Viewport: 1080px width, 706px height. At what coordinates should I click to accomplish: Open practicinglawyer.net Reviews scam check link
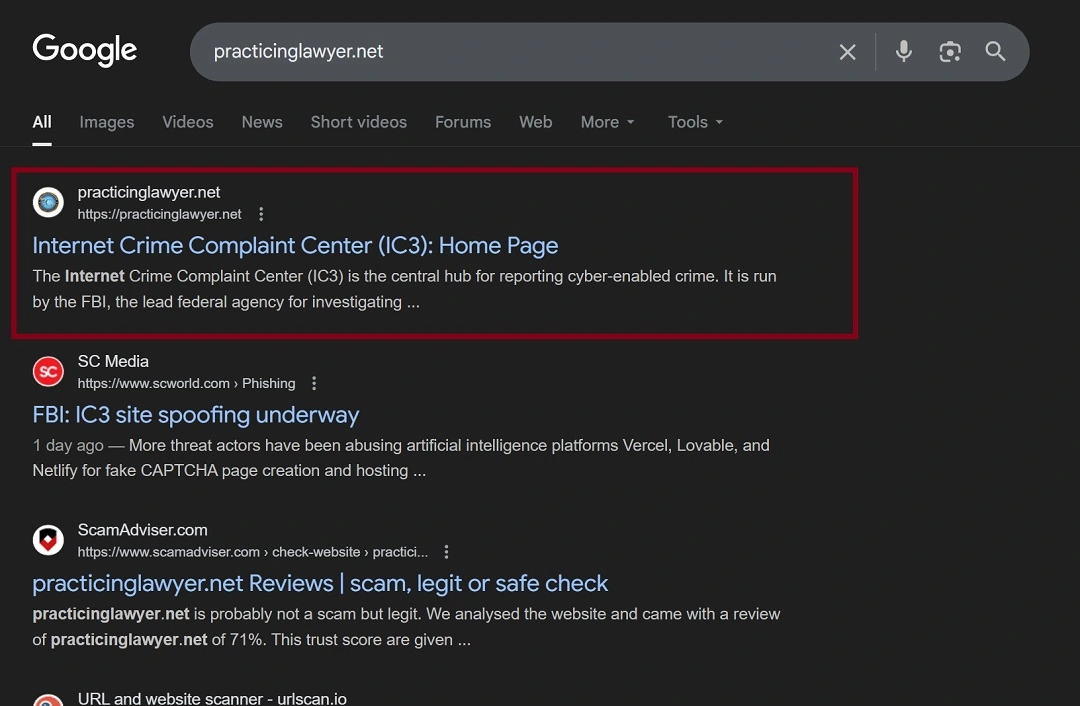click(320, 583)
